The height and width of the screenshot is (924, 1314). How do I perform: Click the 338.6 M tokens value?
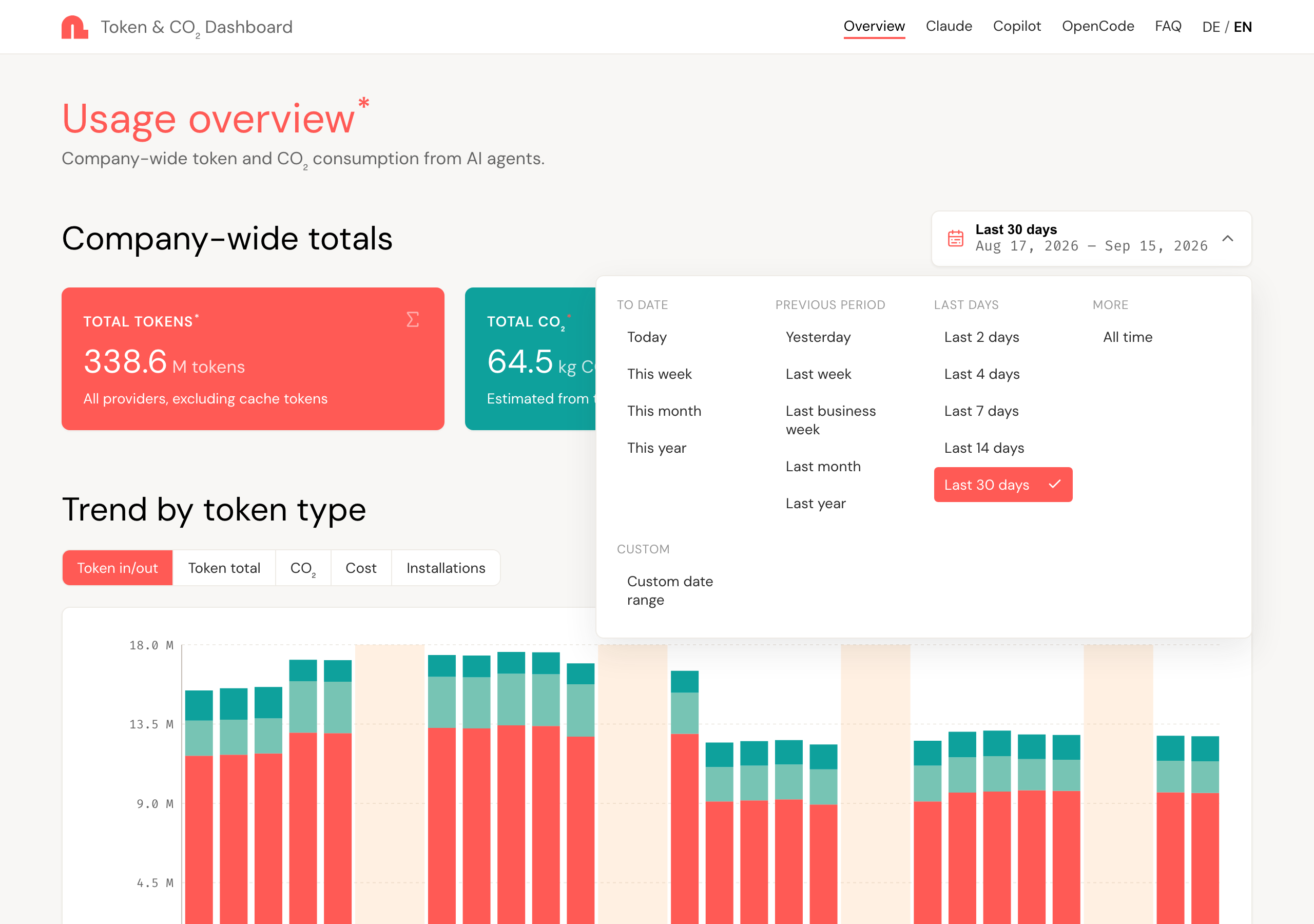click(x=164, y=362)
